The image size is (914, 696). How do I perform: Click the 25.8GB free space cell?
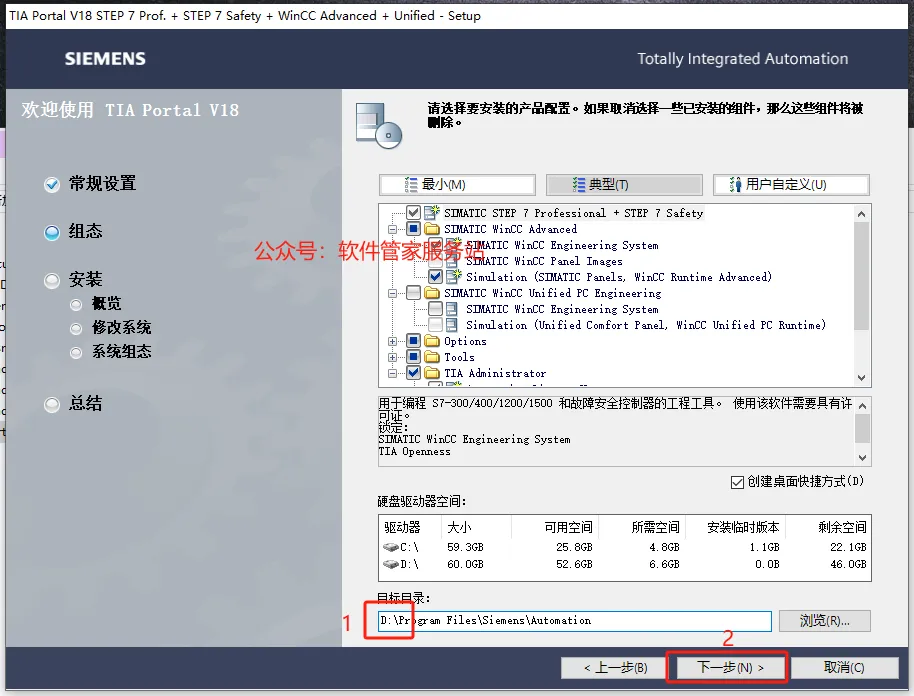pyautogui.click(x=574, y=547)
